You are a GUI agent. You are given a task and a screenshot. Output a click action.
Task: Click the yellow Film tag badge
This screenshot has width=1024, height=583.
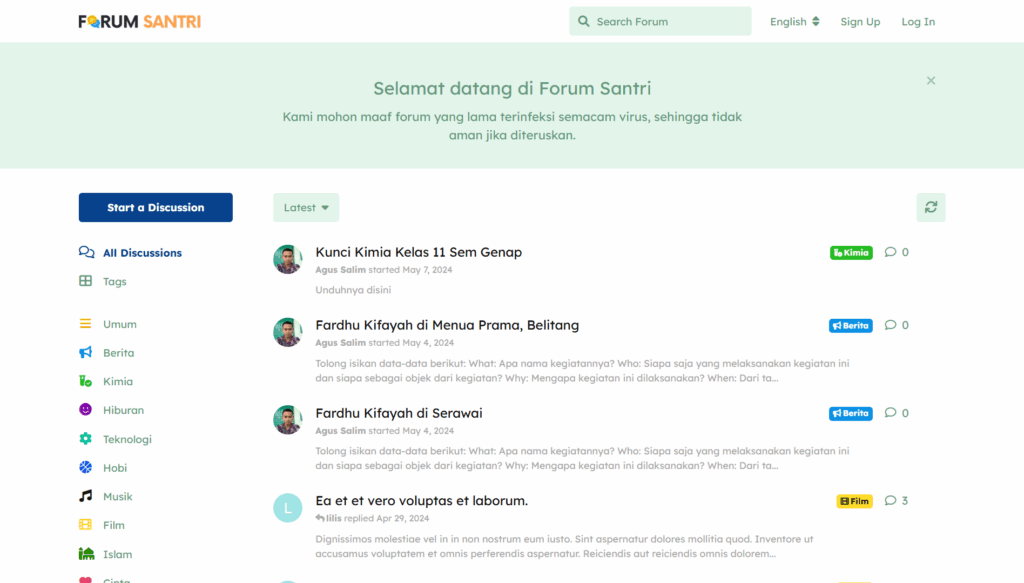(x=854, y=501)
